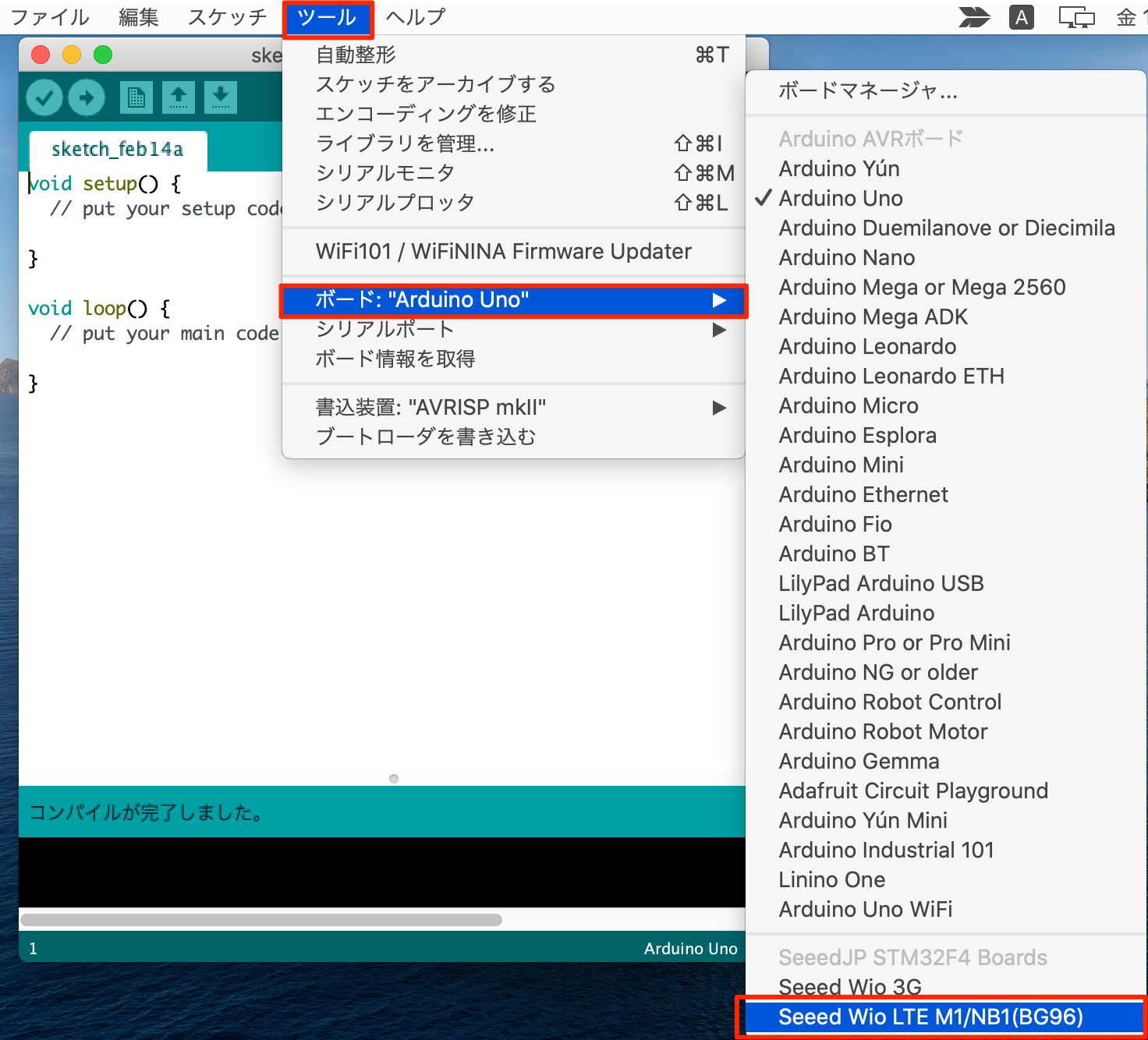1148x1040 pixels.
Task: Click the 'void loop() {' code line
Action: click(x=99, y=309)
